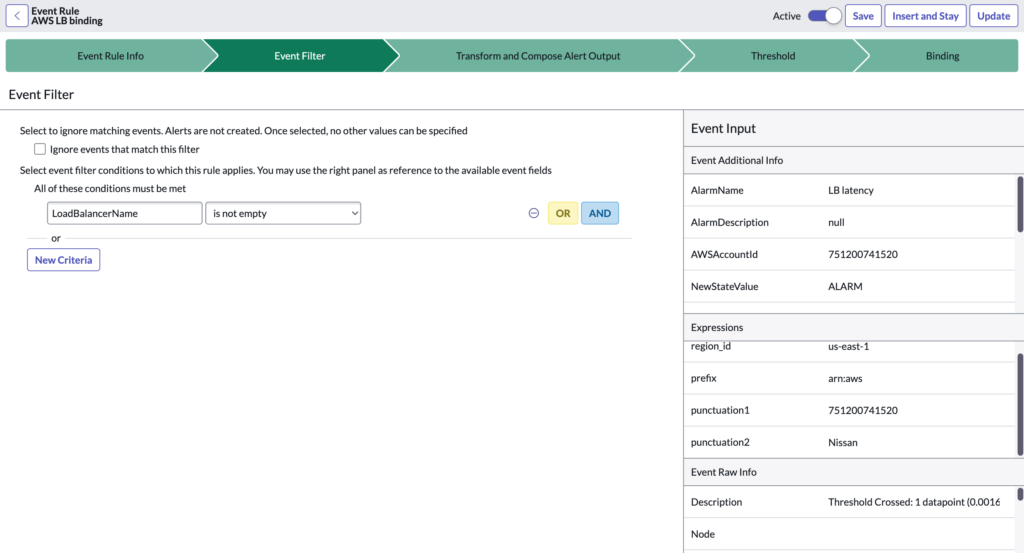Click the New Criteria button
The width and height of the screenshot is (1024, 553).
63,260
